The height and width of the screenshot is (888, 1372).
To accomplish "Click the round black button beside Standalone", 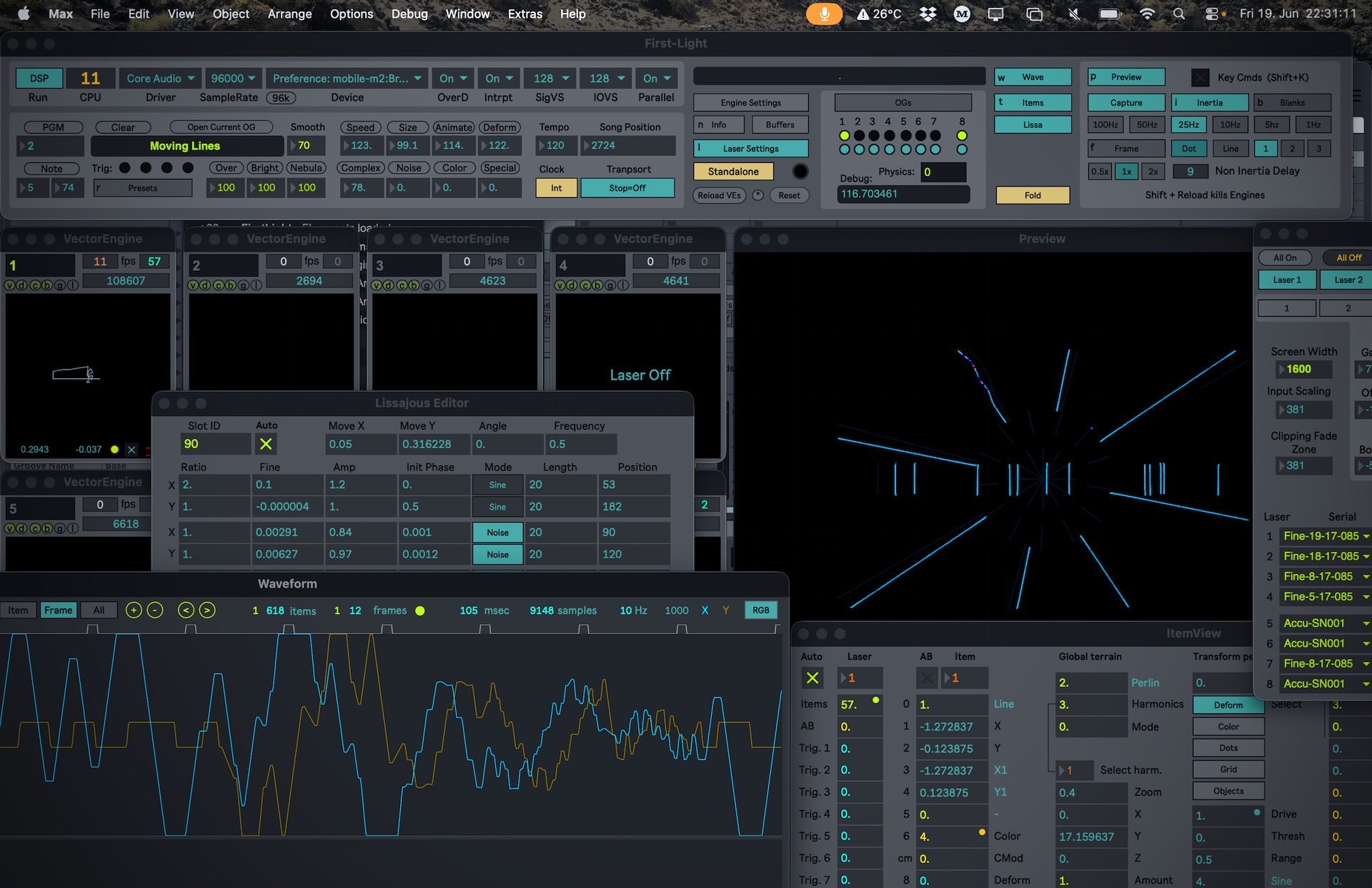I will click(800, 172).
